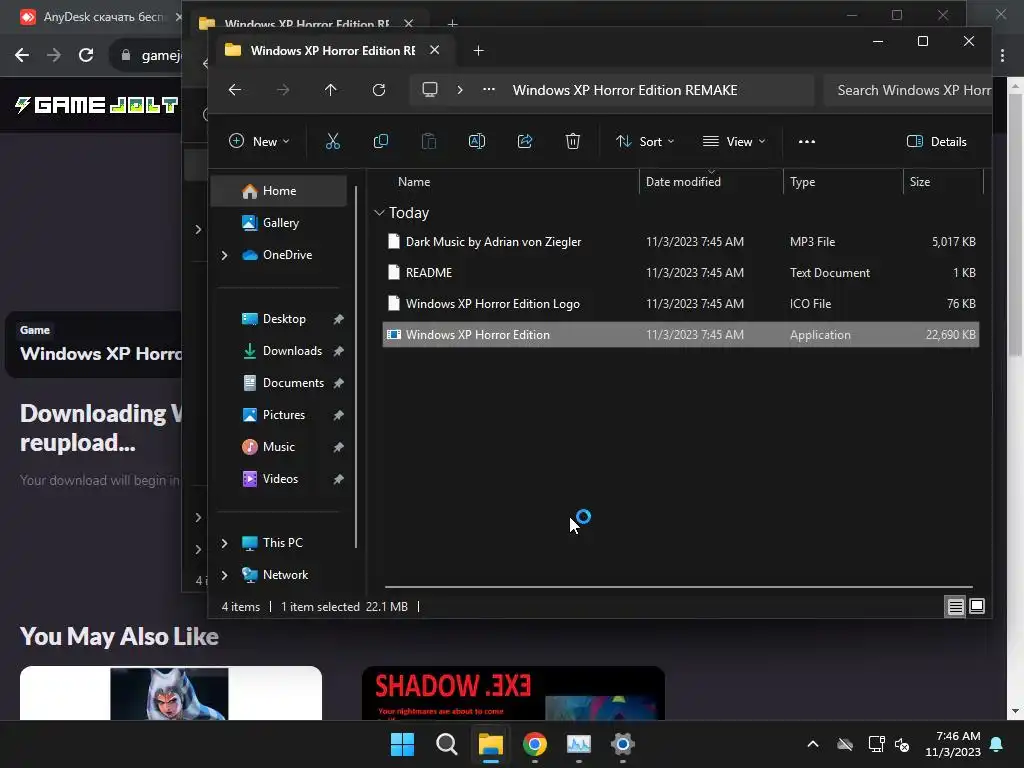The width and height of the screenshot is (1024, 768).
Task: Open Downloads quick access folder
Action: click(292, 351)
